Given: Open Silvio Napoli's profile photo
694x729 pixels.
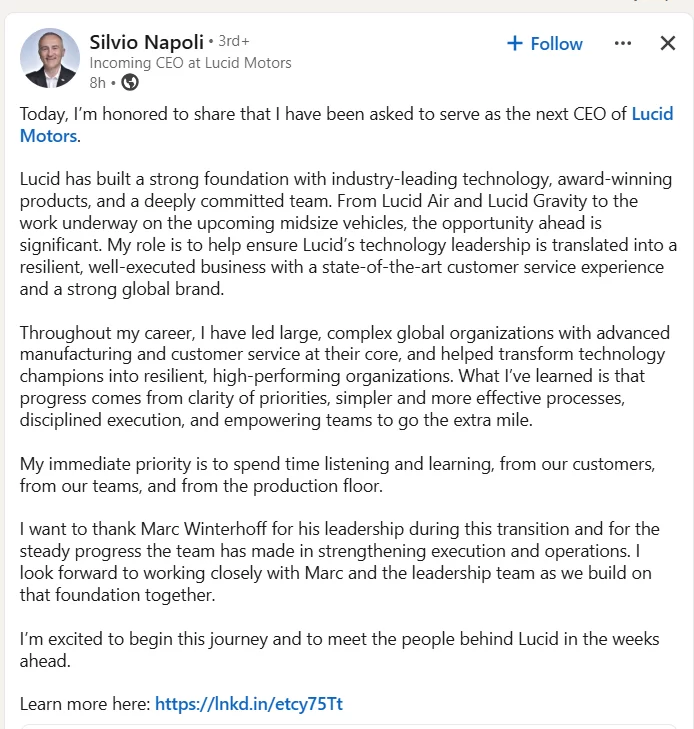Looking at the screenshot, I should [49, 58].
